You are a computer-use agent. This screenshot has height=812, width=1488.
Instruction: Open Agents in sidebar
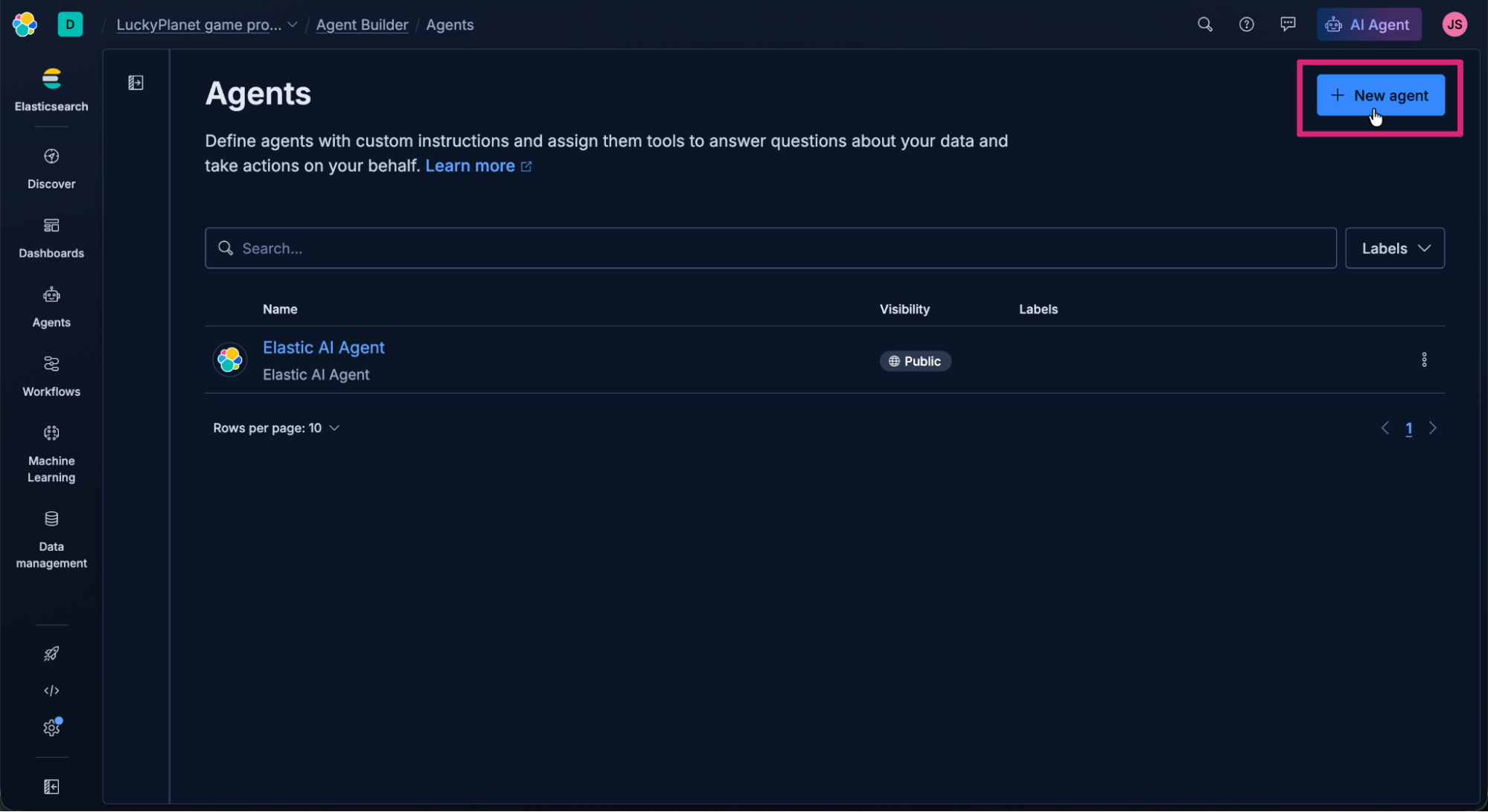point(51,307)
